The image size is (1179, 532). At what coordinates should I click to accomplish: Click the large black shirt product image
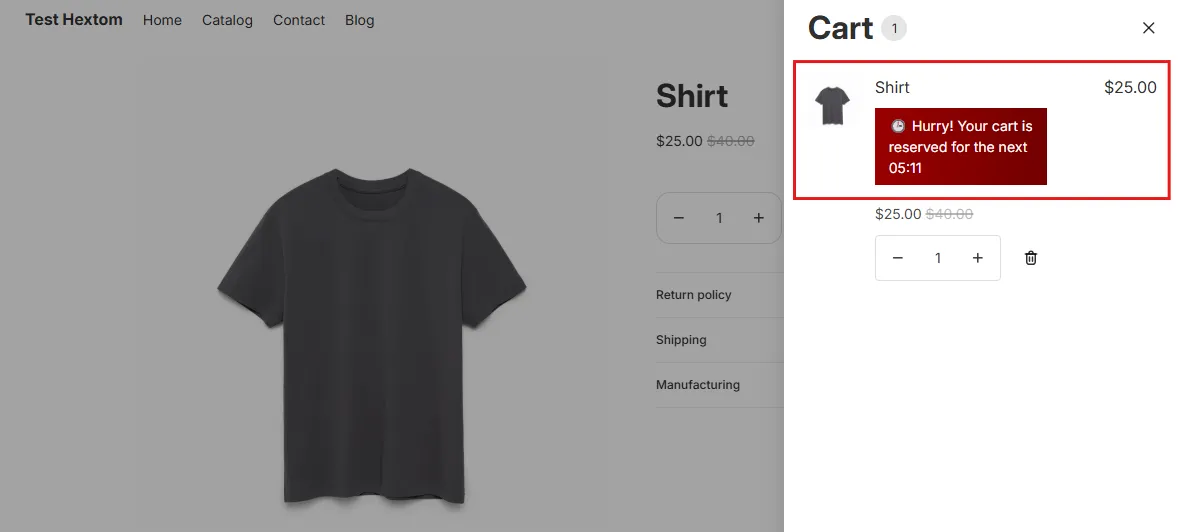click(372, 336)
